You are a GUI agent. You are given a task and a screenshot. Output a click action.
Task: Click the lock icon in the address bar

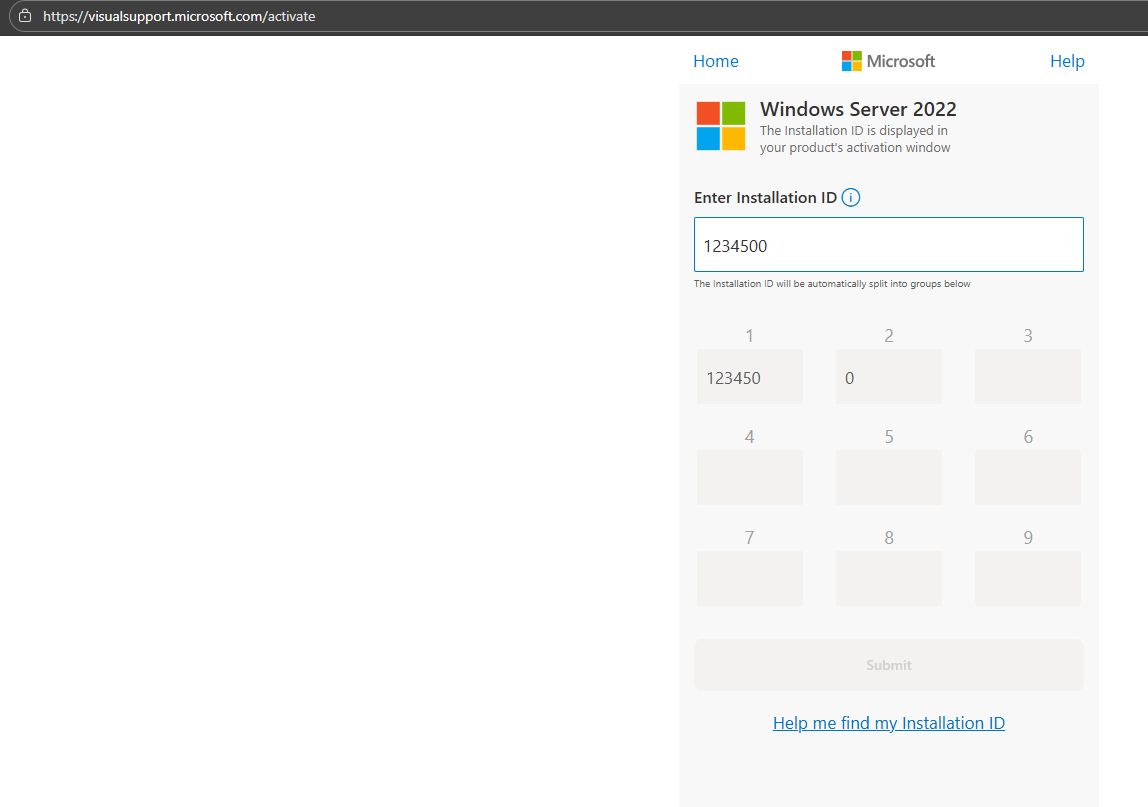click(x=25, y=15)
